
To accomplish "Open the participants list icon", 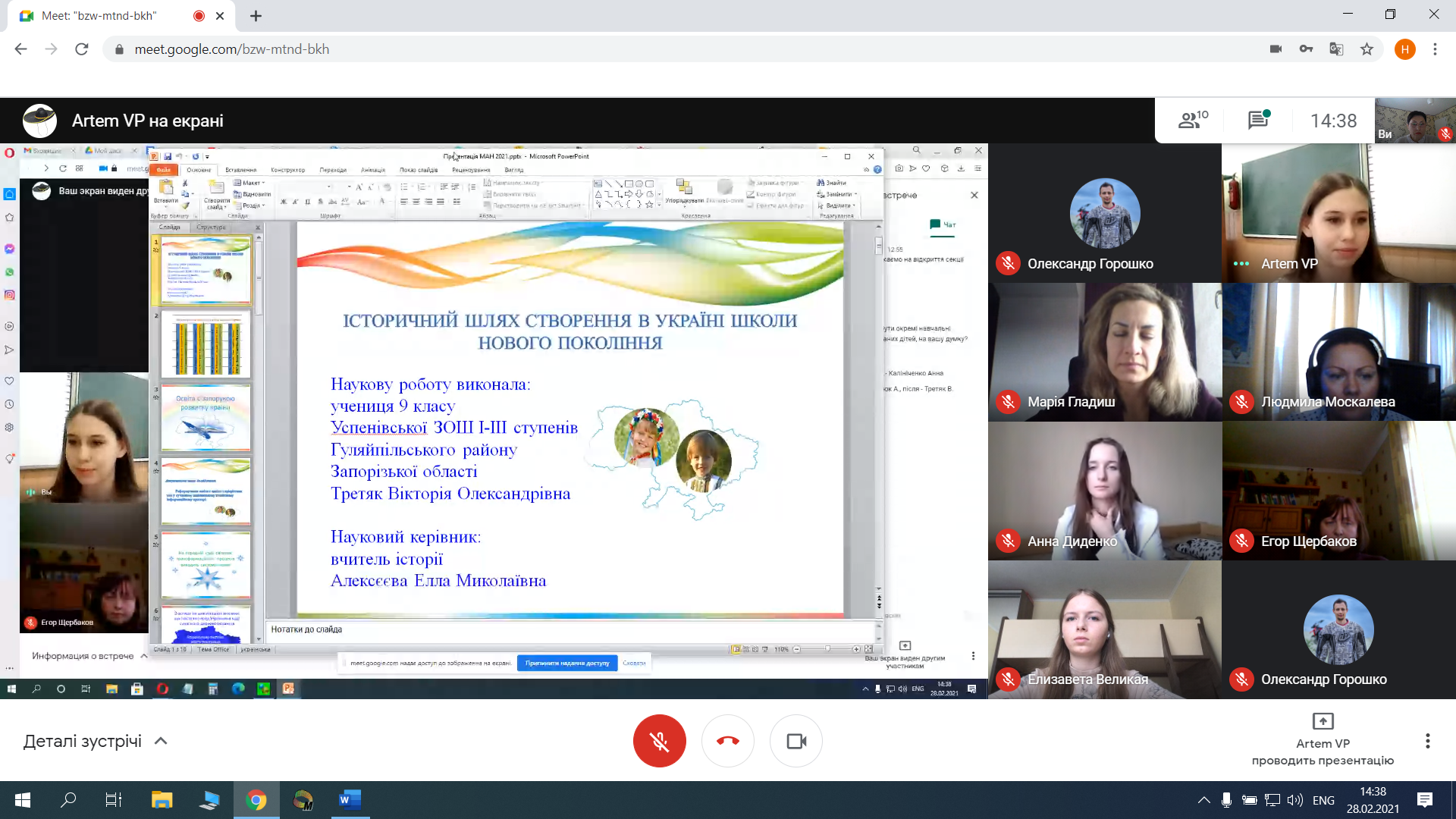I will click(1193, 120).
